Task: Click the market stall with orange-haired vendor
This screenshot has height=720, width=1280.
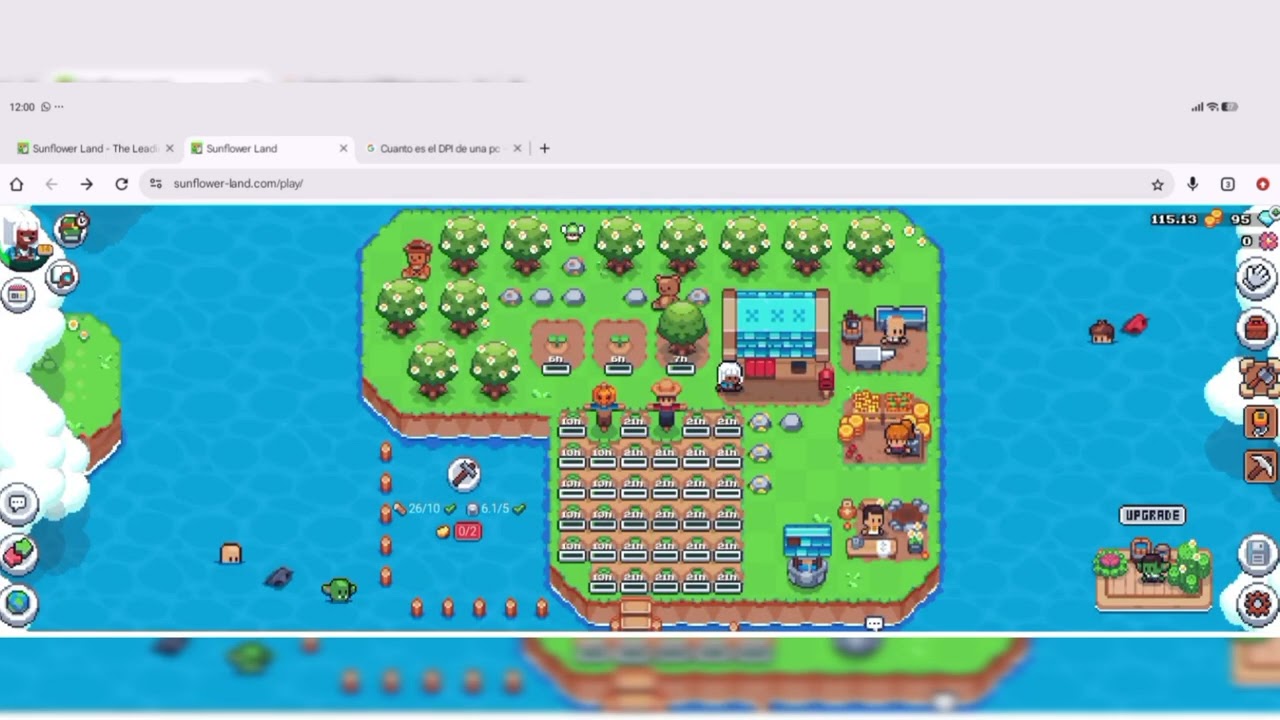Action: click(886, 427)
